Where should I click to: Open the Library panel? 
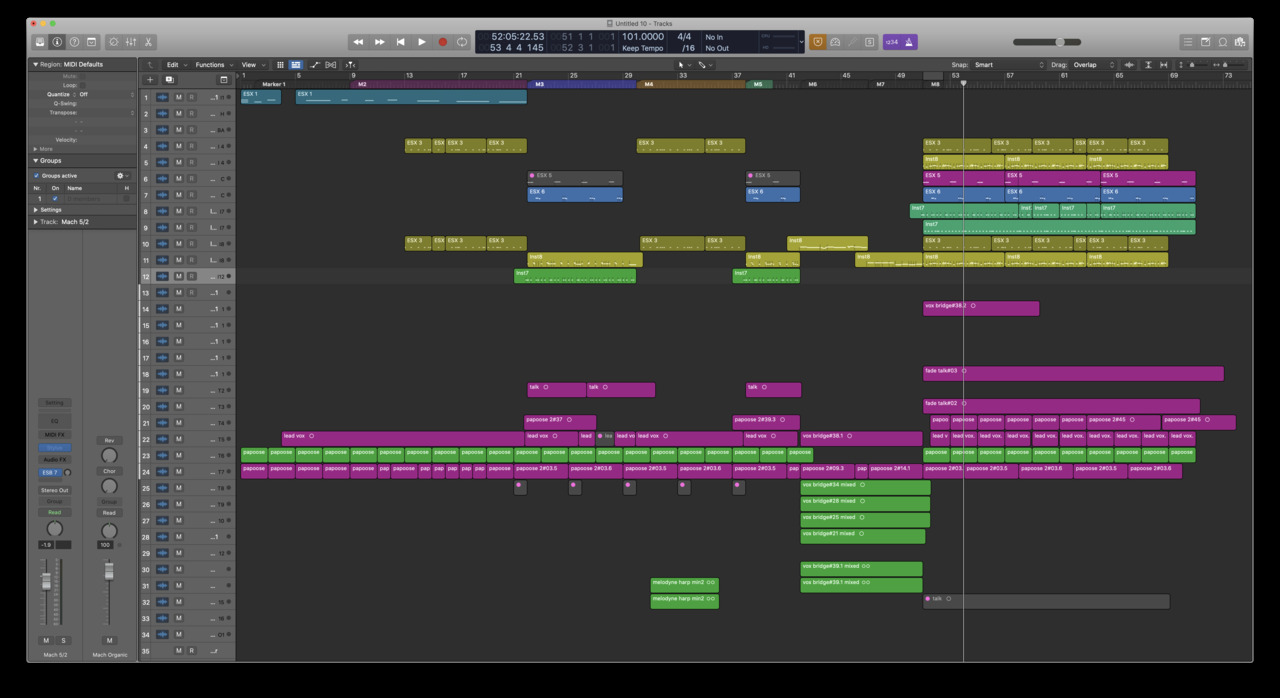tap(40, 42)
